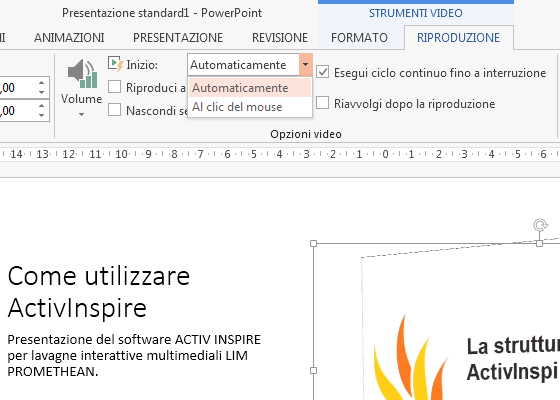Collapse the Inizio dropdown arrow
Viewport: 560px width, 400px height.
coord(306,65)
